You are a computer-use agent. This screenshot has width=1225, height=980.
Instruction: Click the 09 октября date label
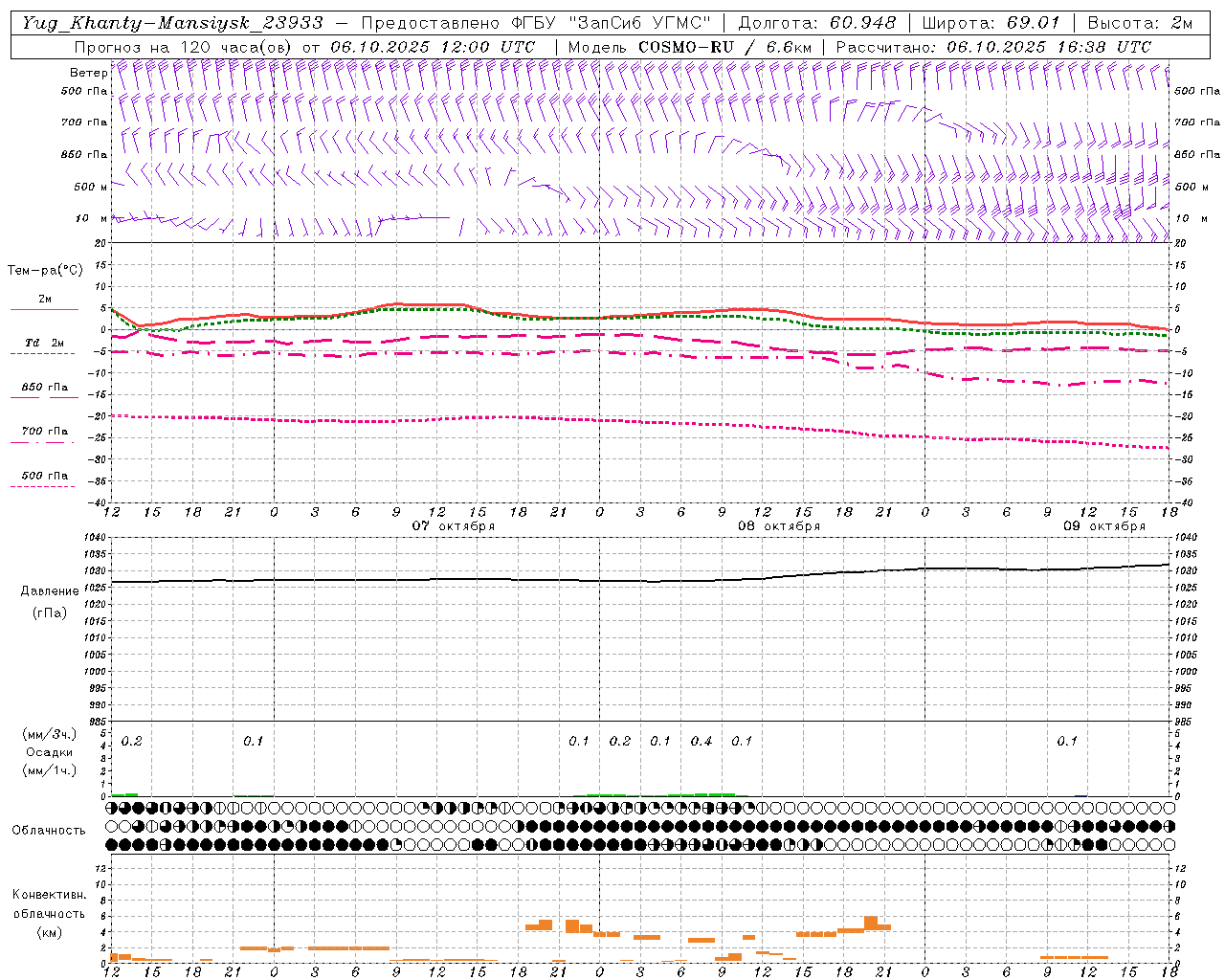pos(1104,526)
